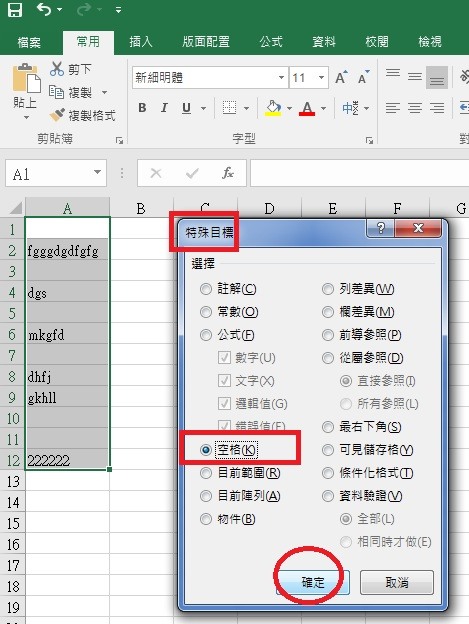Click into the formula bar
Screen dimensions: 469x624
tap(360, 173)
